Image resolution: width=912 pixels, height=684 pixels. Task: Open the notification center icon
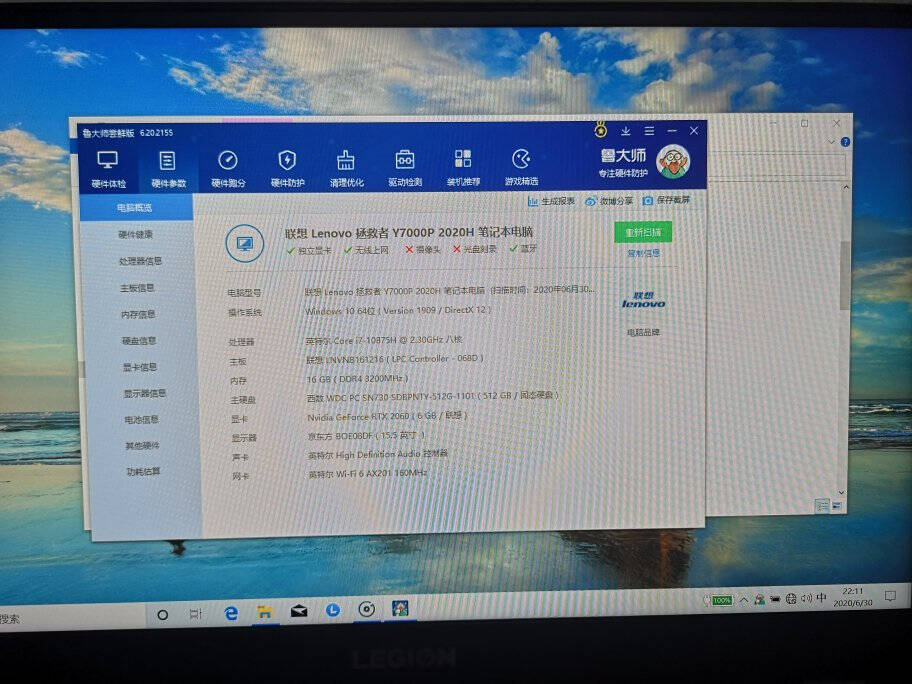(890, 596)
